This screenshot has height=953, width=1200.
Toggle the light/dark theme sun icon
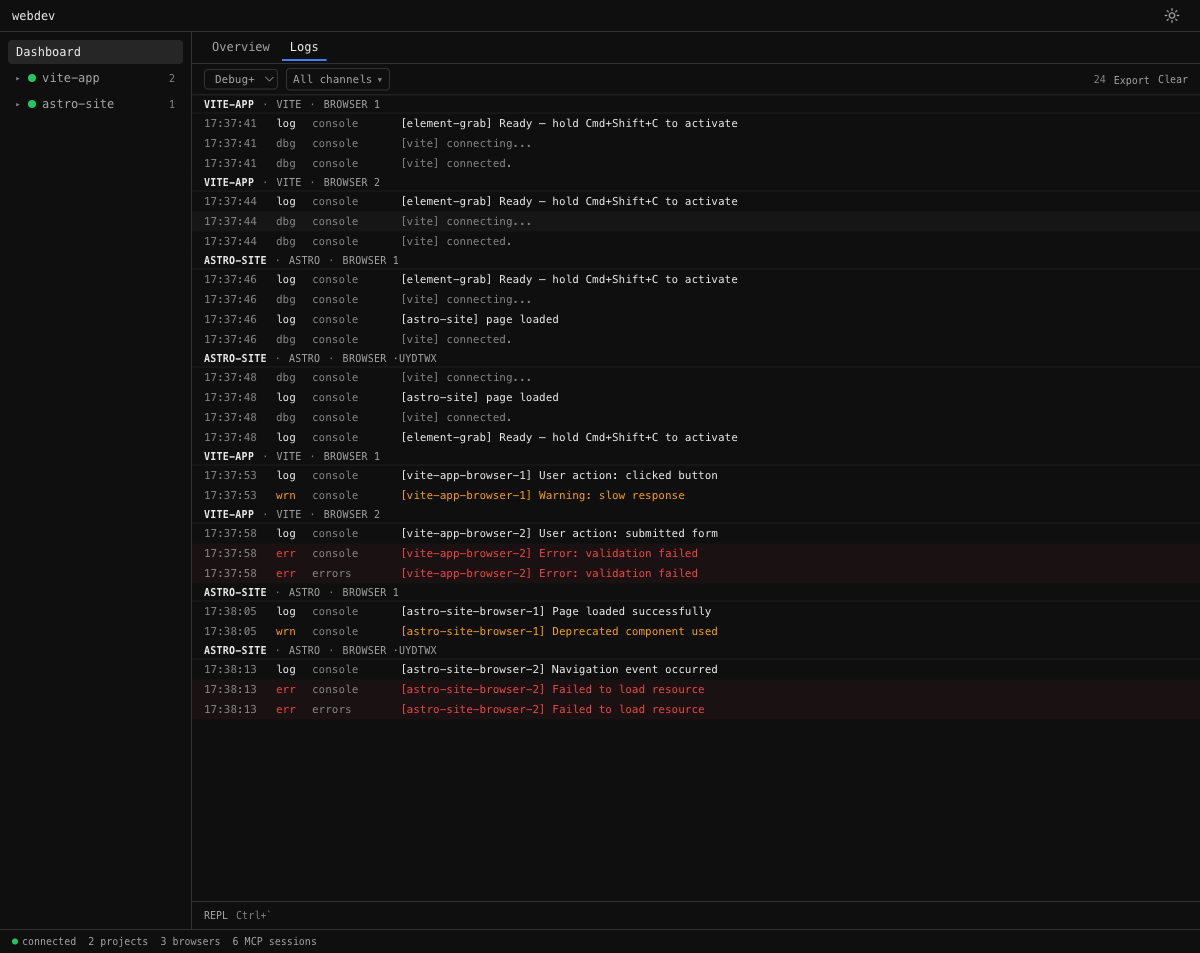[1172, 16]
